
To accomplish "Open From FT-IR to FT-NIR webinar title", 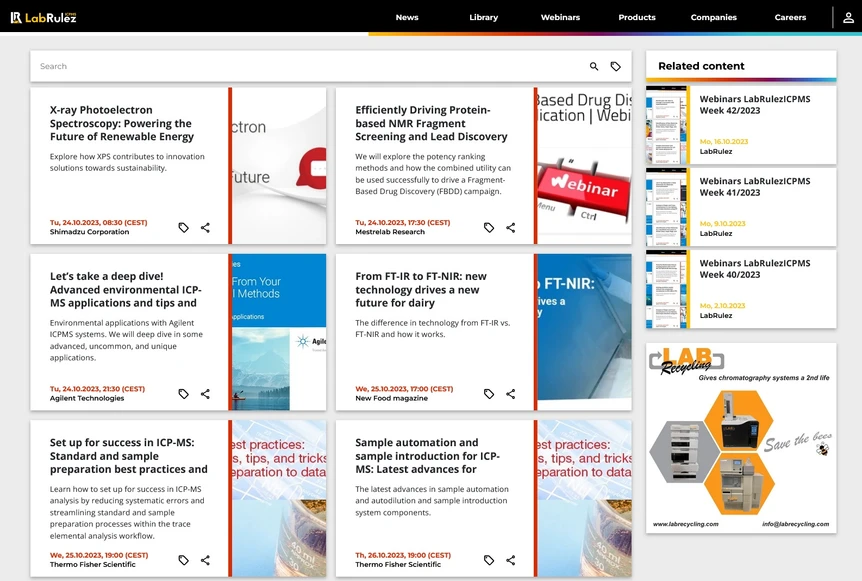I will click(x=421, y=290).
